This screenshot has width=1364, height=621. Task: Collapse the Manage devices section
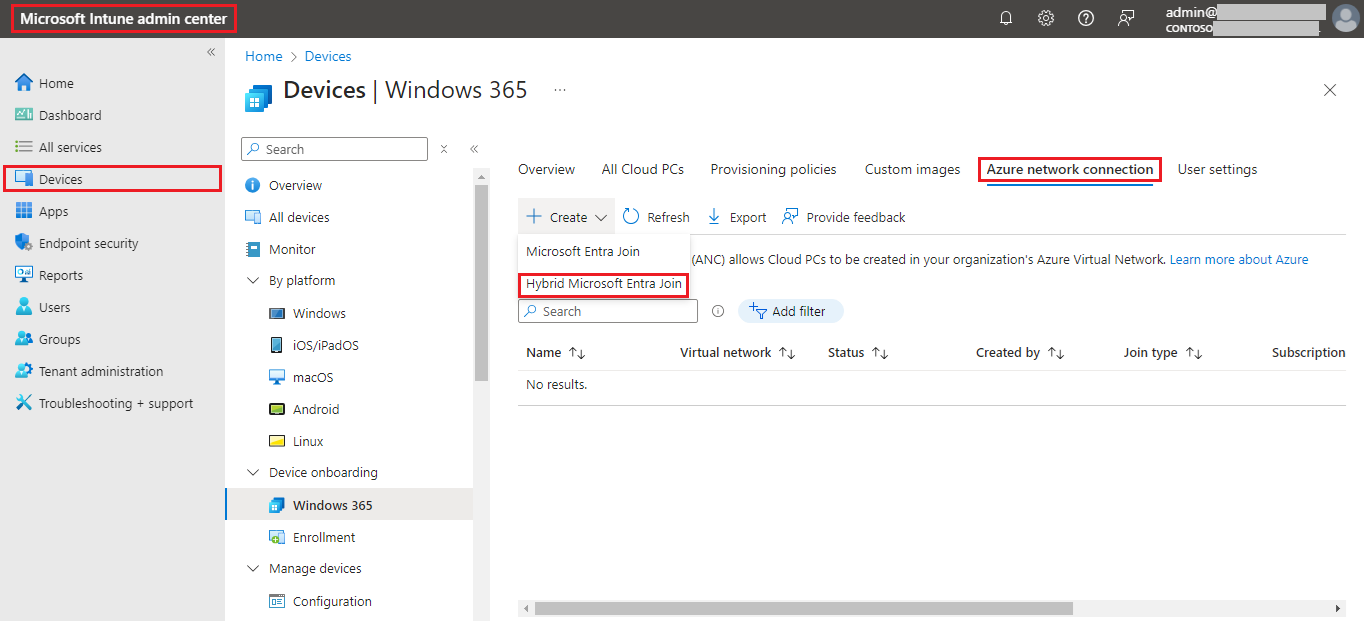coord(252,569)
